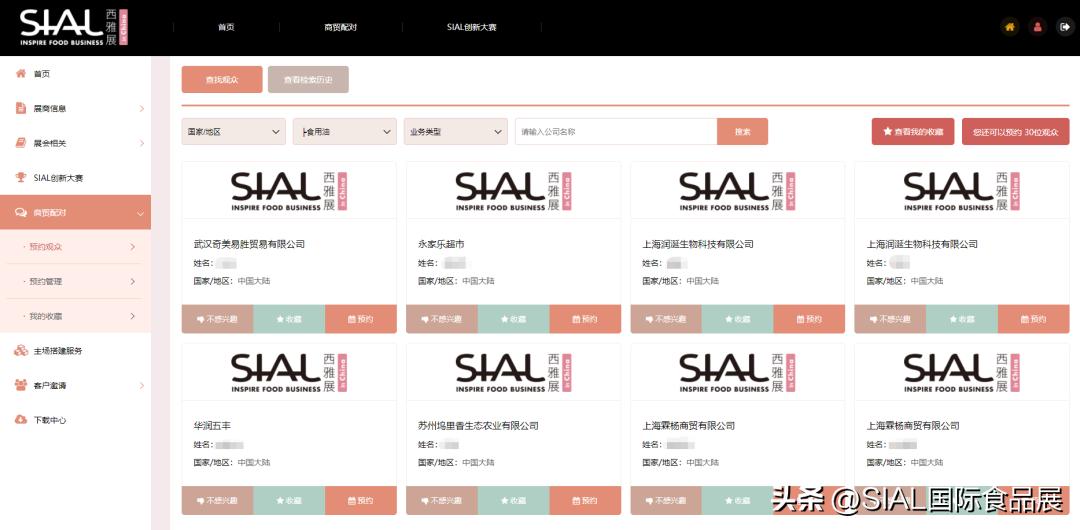Click the company name 苏州坞里香生态农业有限公司
The image size is (1080, 530).
click(478, 425)
